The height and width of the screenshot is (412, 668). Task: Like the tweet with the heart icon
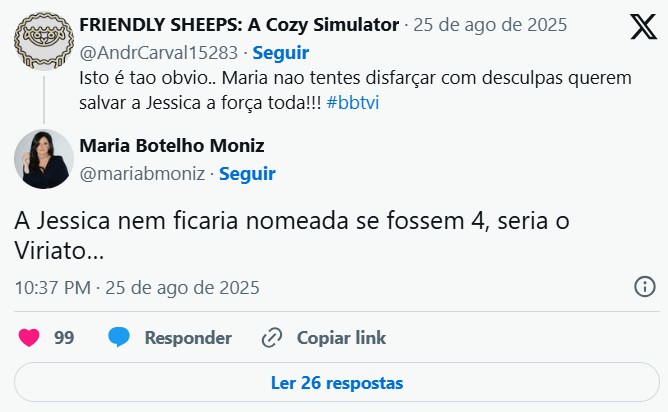[x=29, y=338]
